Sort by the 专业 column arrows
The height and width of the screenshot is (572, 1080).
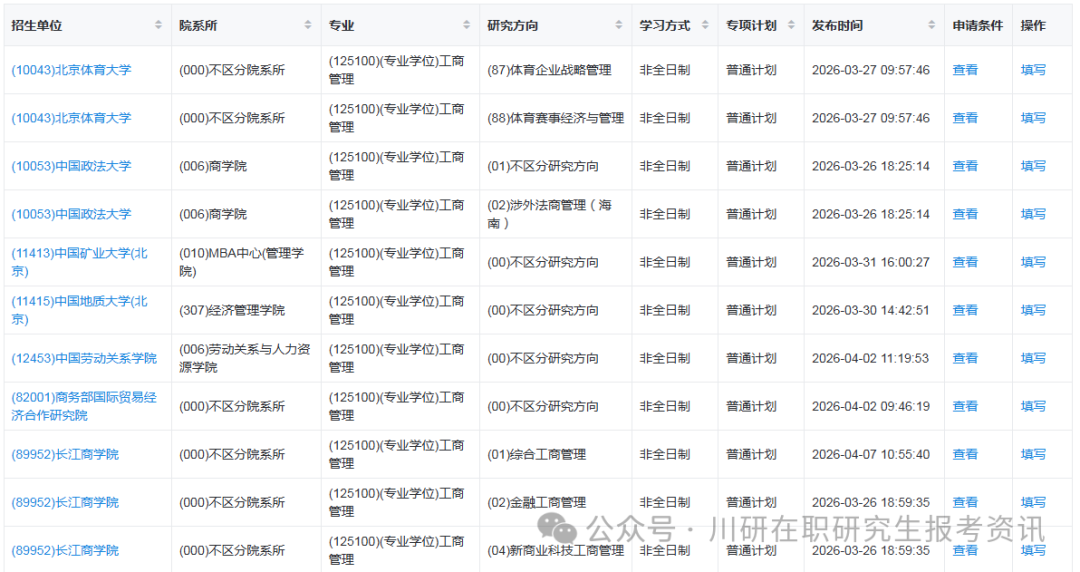pyautogui.click(x=466, y=25)
